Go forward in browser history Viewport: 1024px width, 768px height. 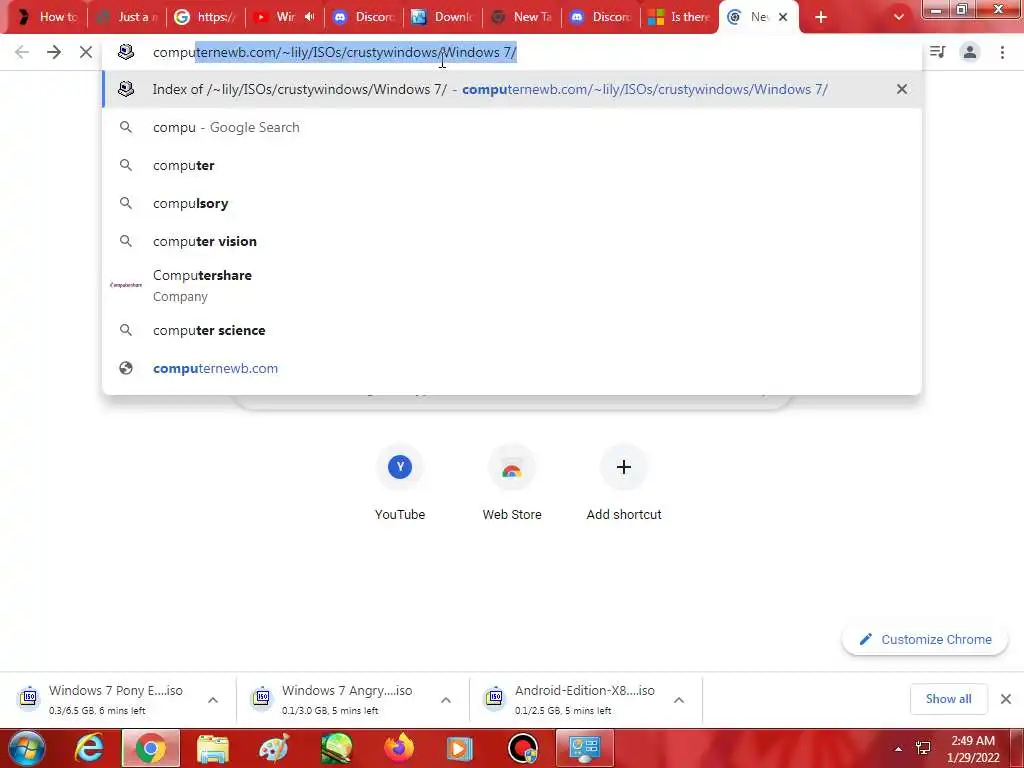click(x=54, y=52)
